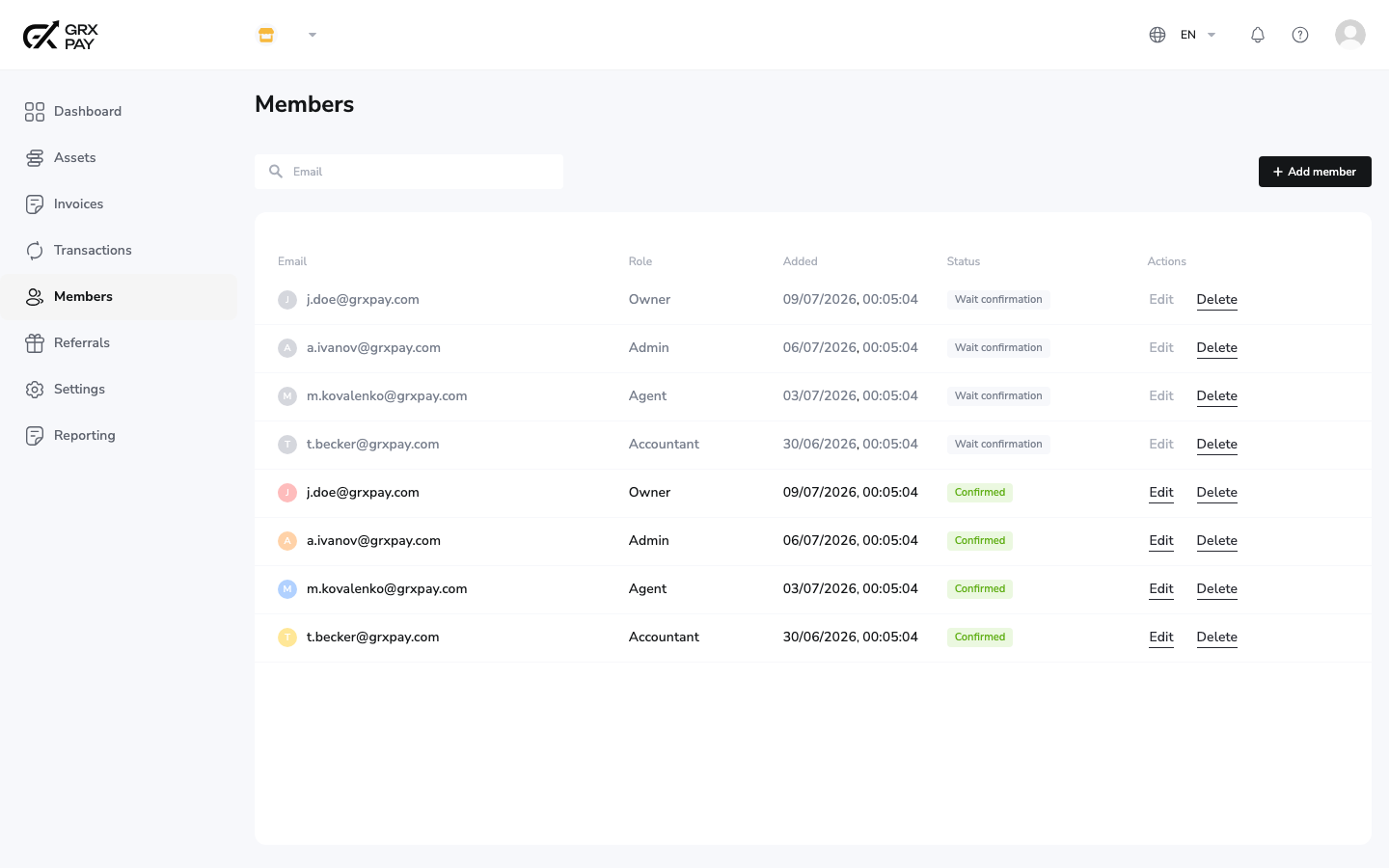Click the Dashboard sidebar icon
The image size is (1389, 868).
[x=35, y=112]
